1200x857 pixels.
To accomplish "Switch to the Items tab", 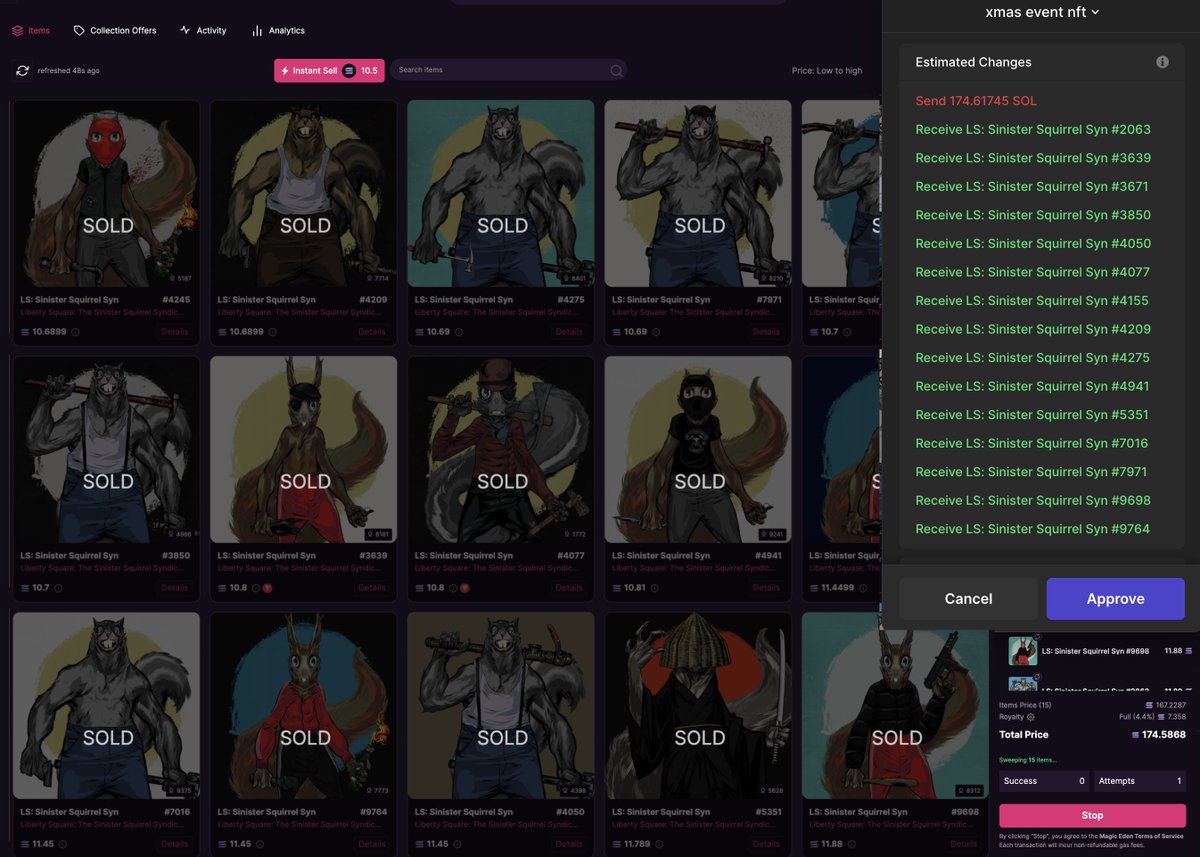I will [x=31, y=31].
